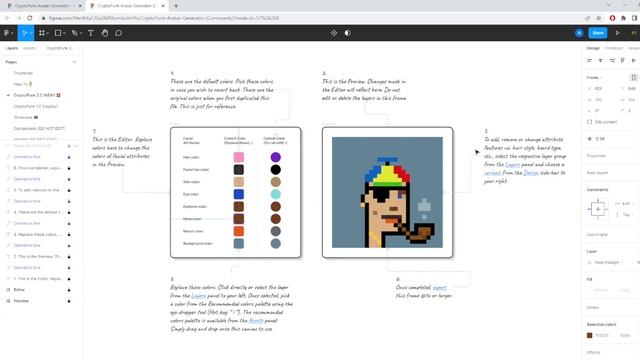The width and height of the screenshot is (640, 360).
Task: Switch to the Layers tab
Action: 11,48
